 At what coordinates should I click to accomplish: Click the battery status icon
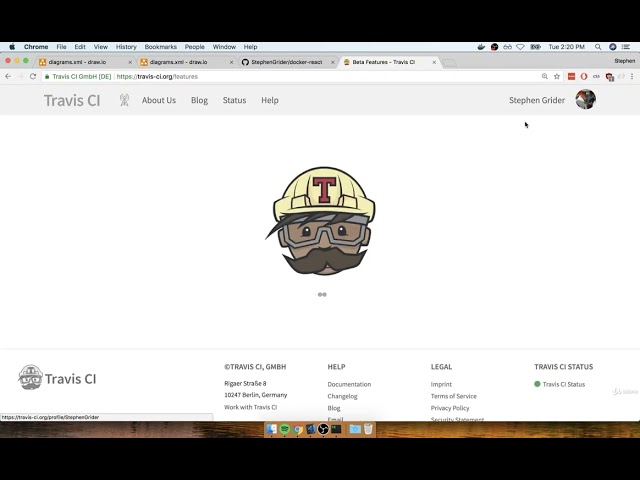click(535, 47)
